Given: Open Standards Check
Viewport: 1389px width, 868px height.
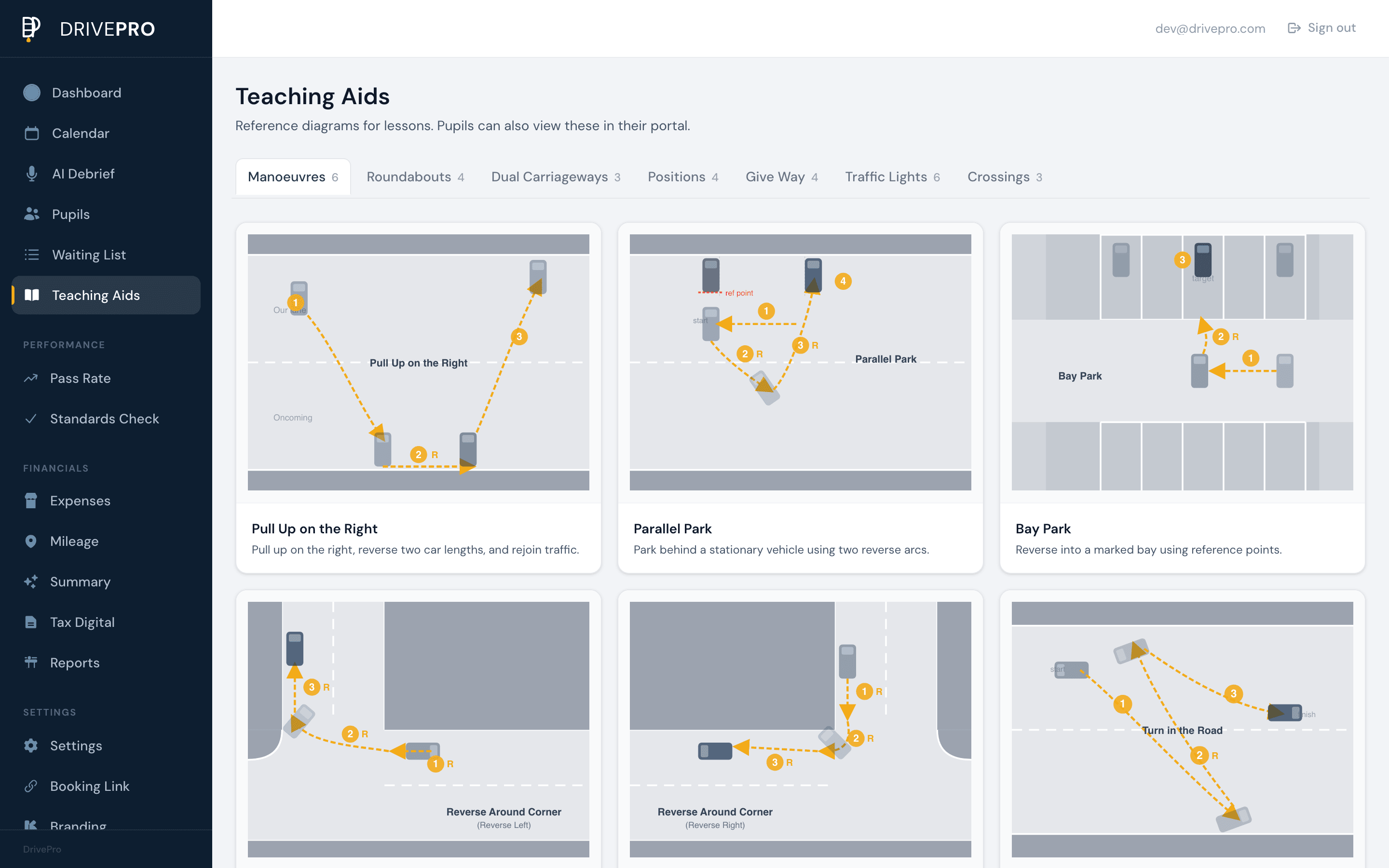Looking at the screenshot, I should pos(105,419).
